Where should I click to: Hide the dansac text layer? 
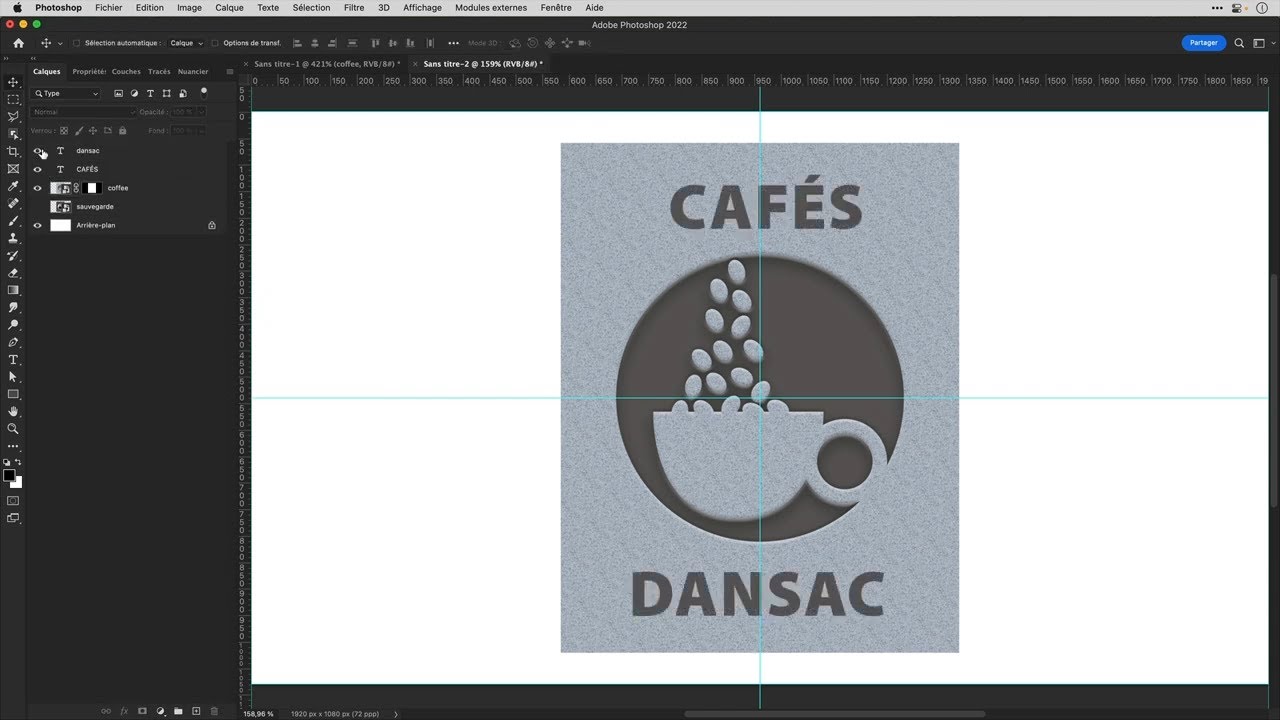point(38,151)
